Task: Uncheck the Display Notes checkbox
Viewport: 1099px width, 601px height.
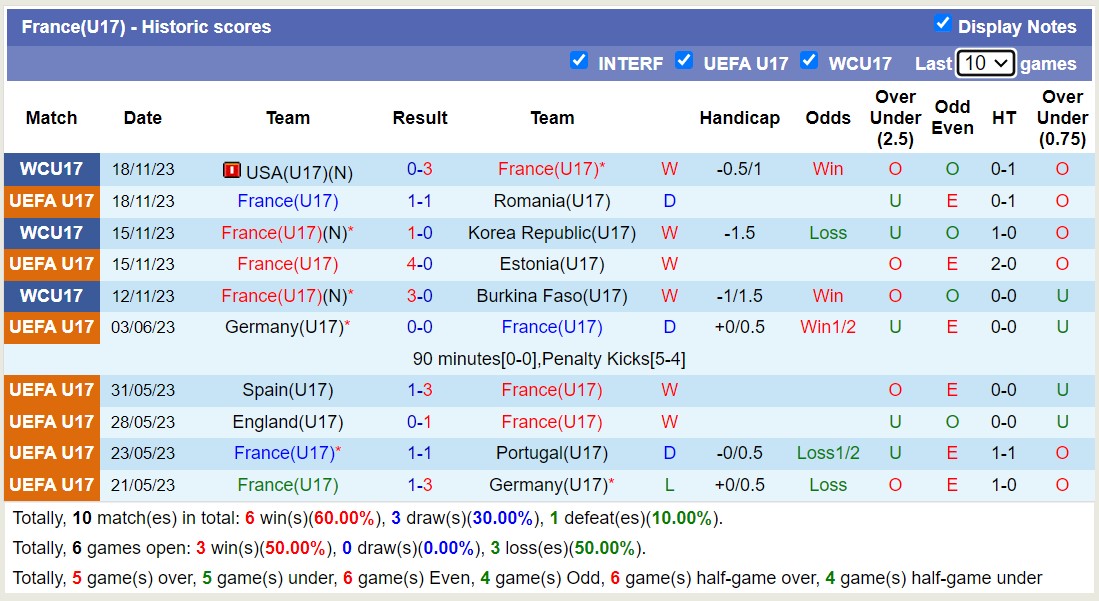Action: coord(941,25)
